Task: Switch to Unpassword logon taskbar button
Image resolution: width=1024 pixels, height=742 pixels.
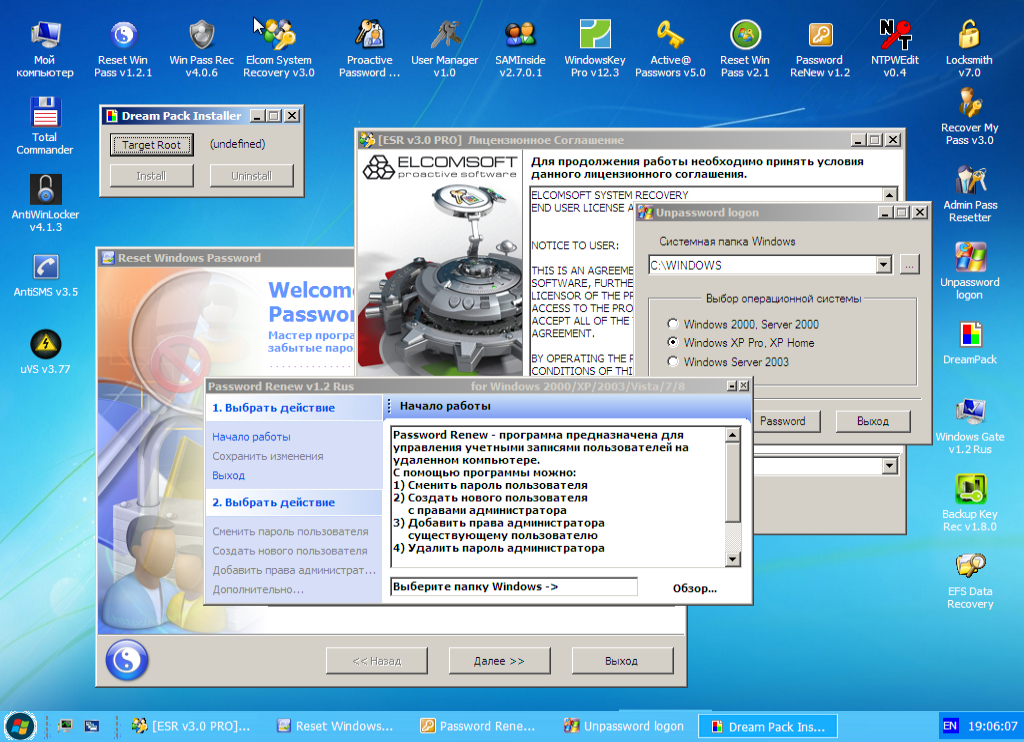Action: [624, 726]
